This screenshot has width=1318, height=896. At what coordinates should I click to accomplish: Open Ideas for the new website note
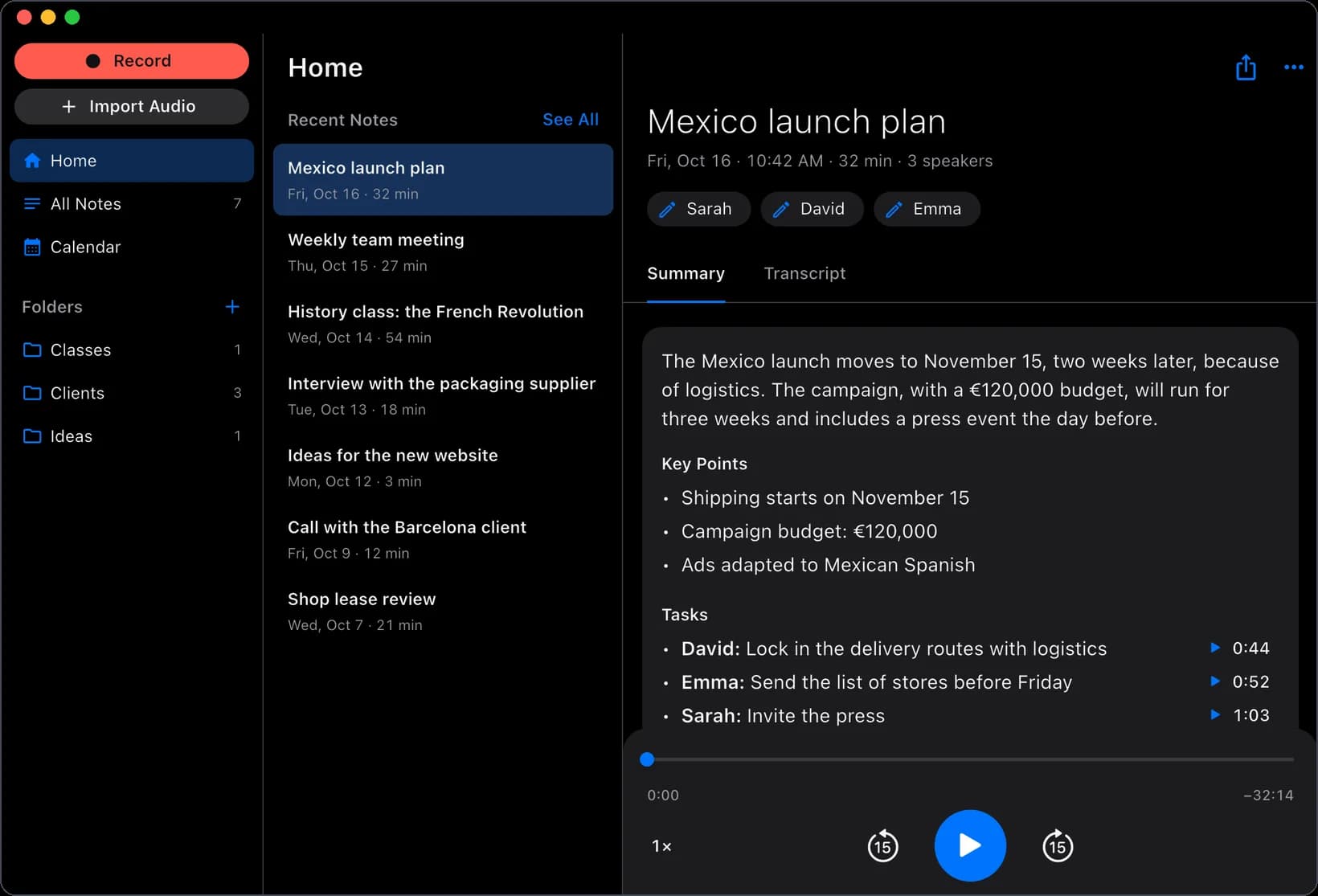pyautogui.click(x=443, y=468)
